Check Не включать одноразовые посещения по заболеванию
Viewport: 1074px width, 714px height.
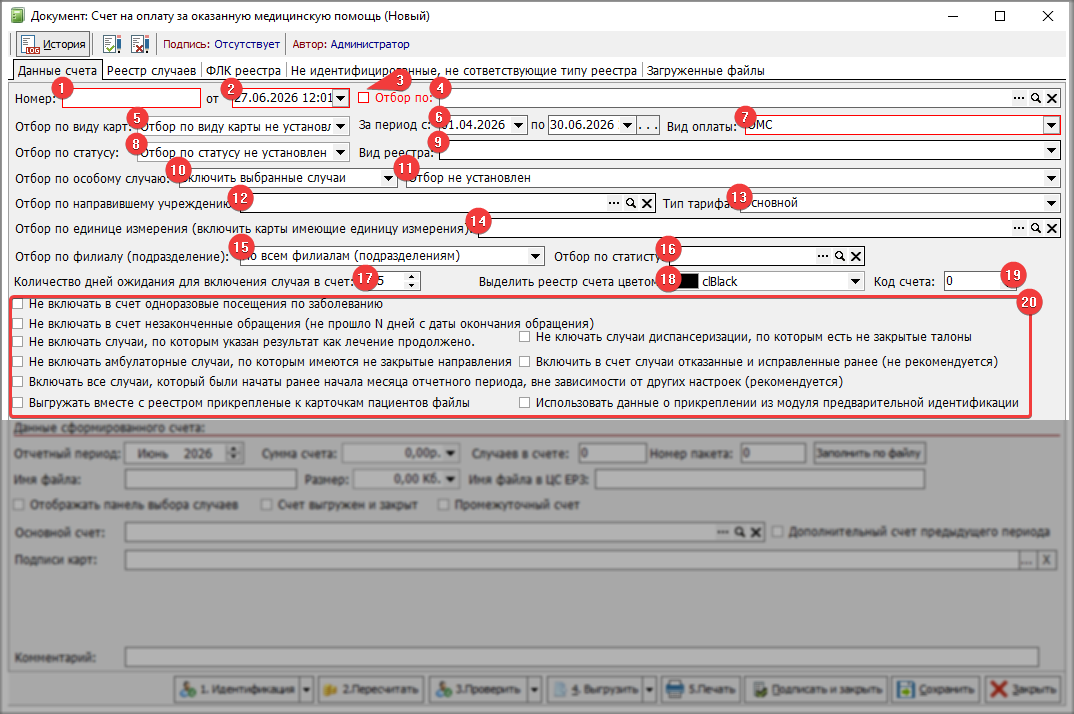pos(18,304)
